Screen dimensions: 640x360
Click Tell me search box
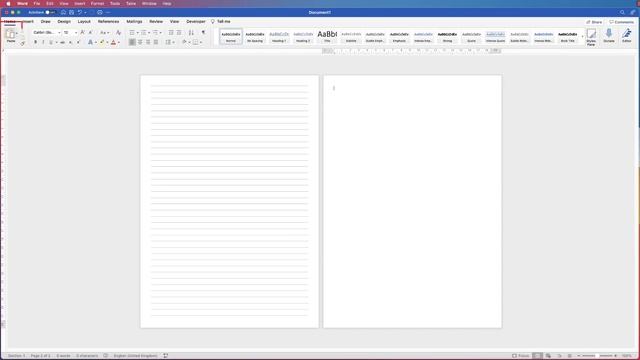(220, 21)
